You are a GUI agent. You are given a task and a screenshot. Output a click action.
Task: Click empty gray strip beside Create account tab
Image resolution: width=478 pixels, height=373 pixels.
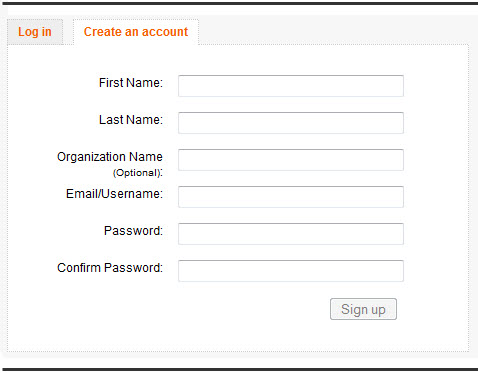pos(333,30)
